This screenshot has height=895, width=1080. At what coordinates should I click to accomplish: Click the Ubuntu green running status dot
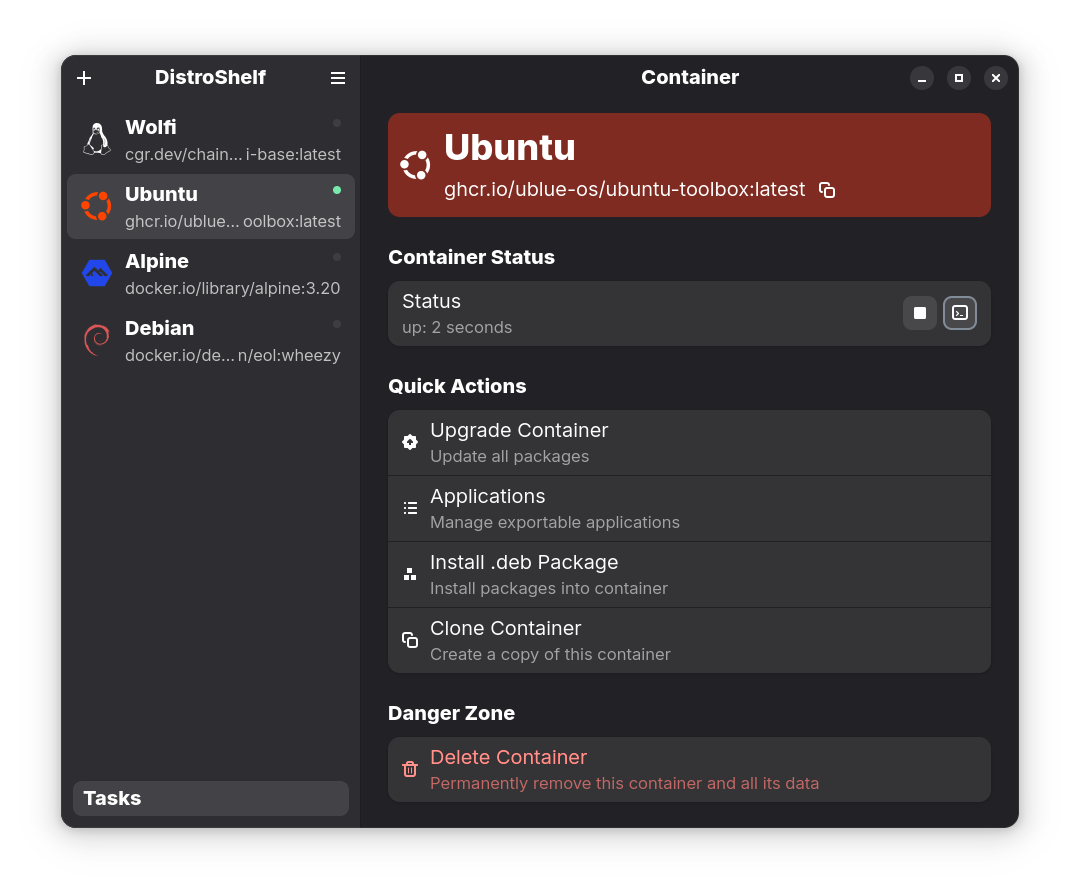pyautogui.click(x=337, y=190)
